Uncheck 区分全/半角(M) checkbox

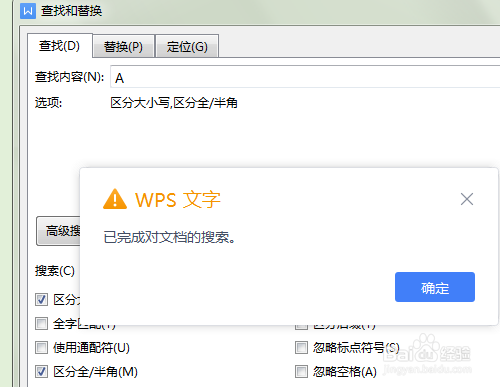point(41,371)
